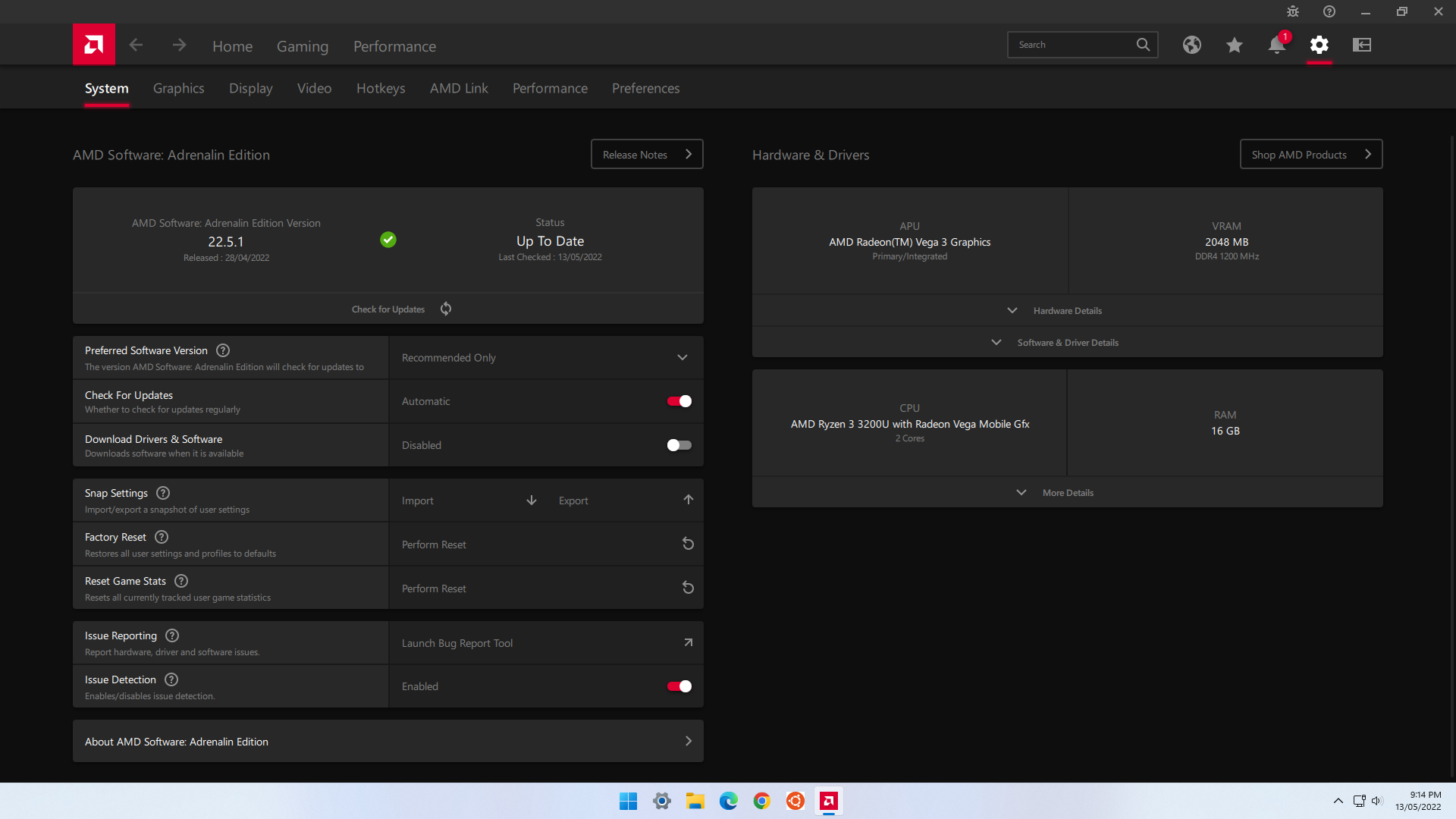Show help for Factory Reset
Image resolution: width=1456 pixels, height=819 pixels.
point(162,537)
